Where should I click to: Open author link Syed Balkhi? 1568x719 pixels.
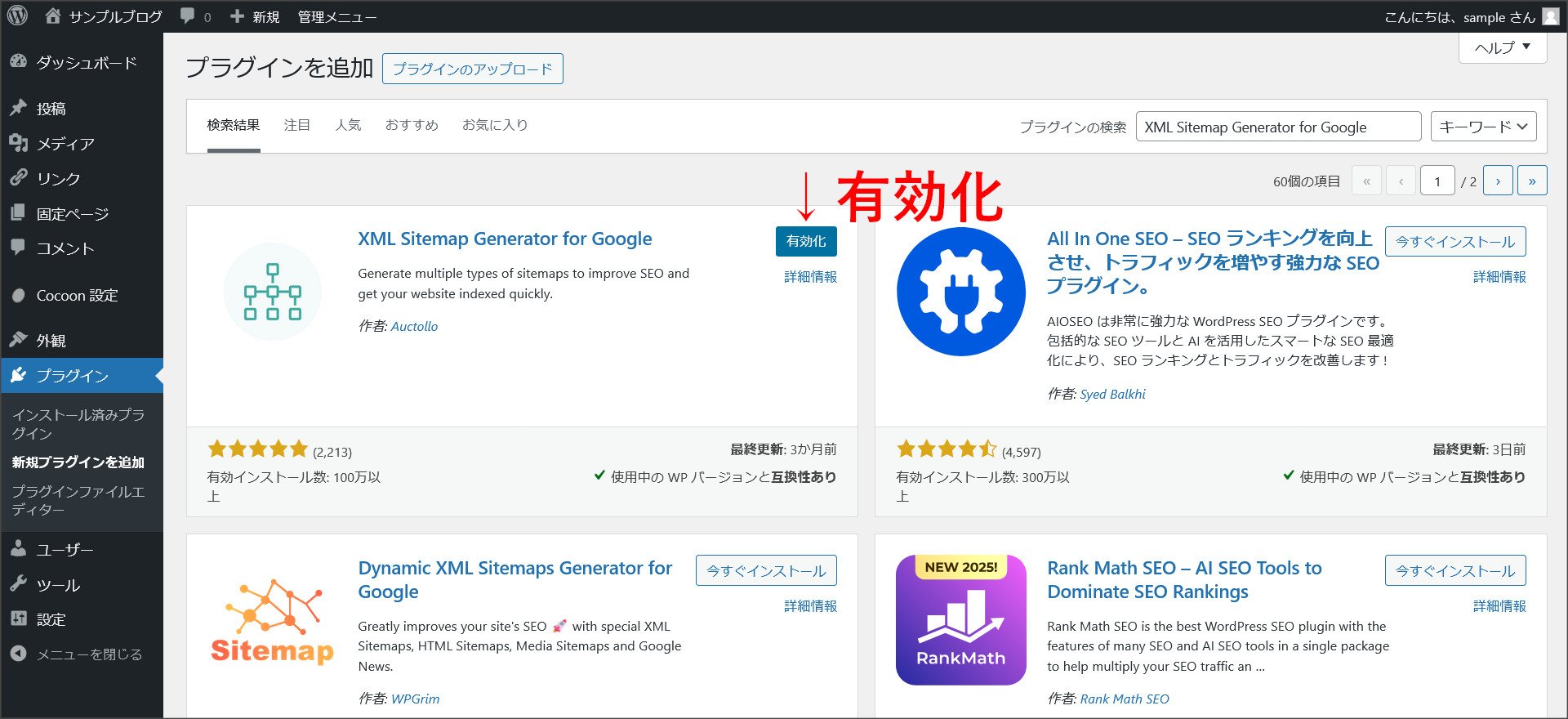click(1112, 394)
